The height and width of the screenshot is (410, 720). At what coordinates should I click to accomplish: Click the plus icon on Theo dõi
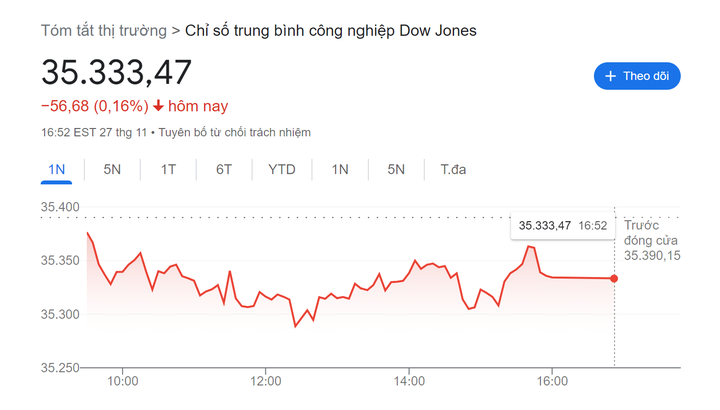609,76
